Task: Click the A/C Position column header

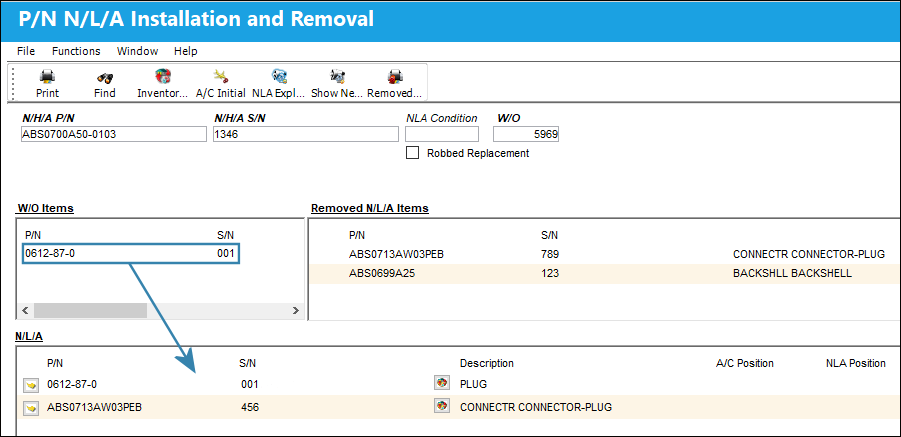Action: [745, 363]
